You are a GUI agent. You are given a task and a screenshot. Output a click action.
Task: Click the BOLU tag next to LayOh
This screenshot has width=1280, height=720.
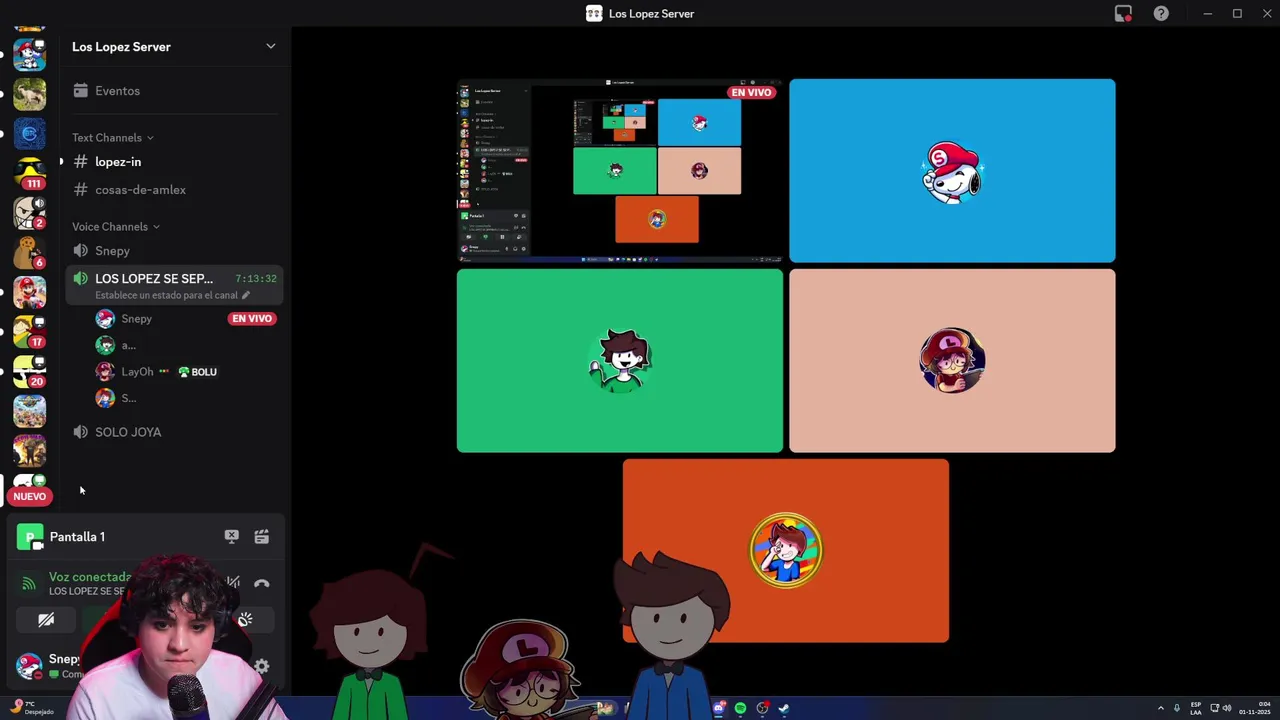point(198,372)
